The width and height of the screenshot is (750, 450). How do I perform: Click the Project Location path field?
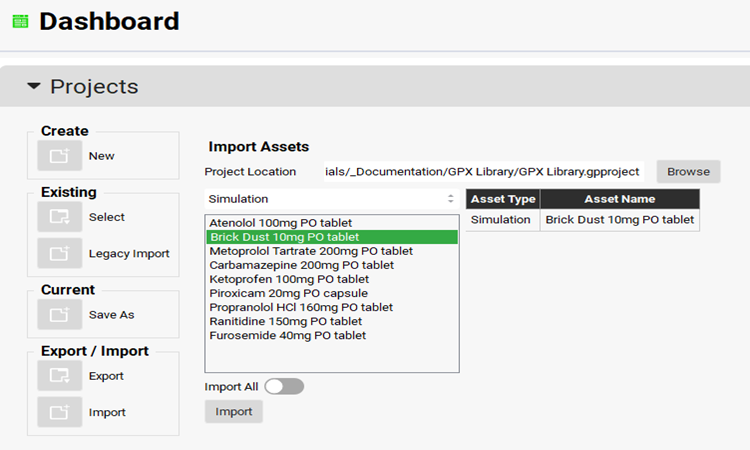click(x=483, y=172)
